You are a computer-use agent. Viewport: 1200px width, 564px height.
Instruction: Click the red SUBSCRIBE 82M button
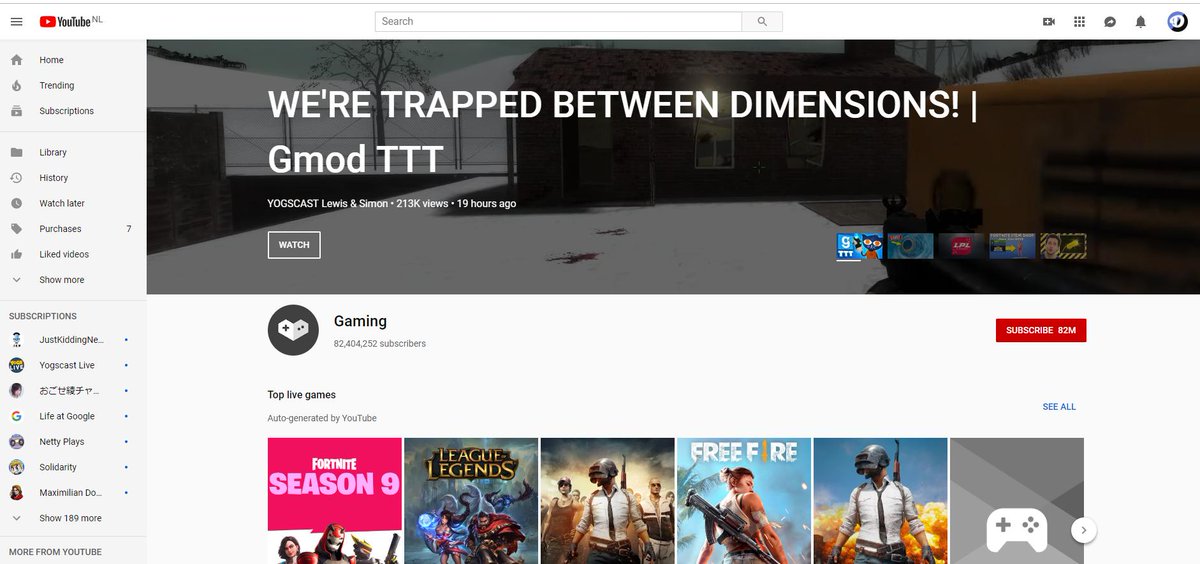tap(1041, 330)
